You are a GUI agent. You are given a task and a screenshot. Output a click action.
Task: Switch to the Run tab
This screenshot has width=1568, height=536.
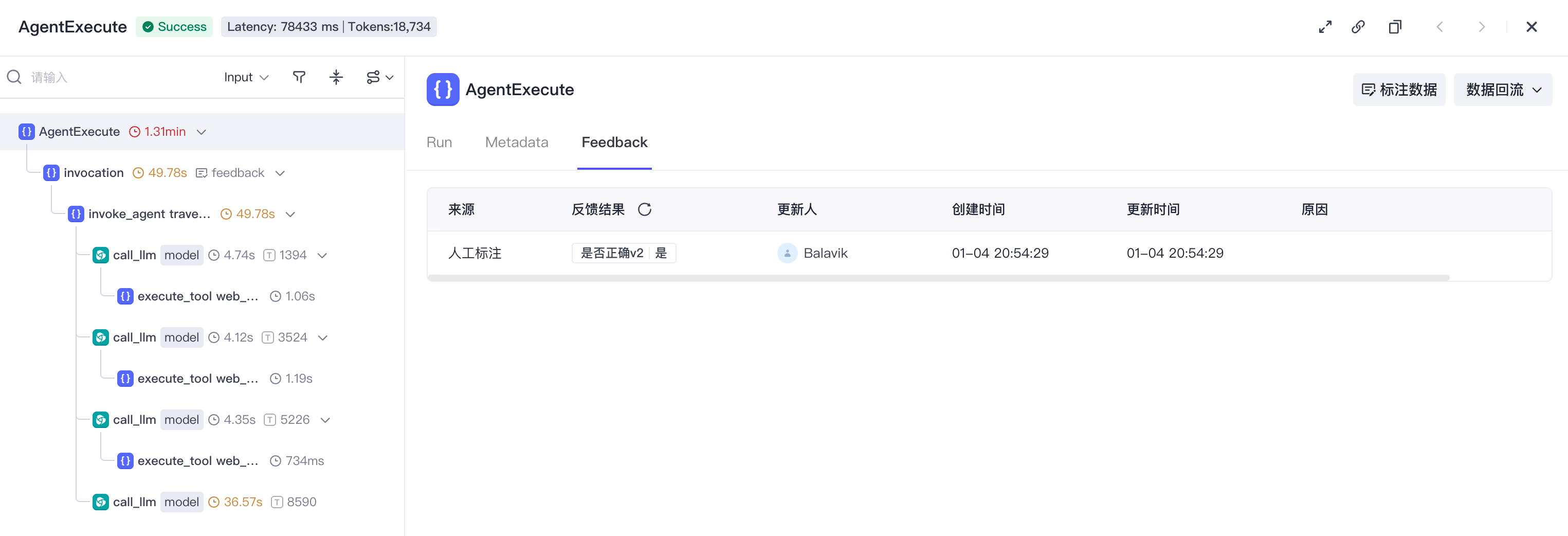click(x=439, y=142)
